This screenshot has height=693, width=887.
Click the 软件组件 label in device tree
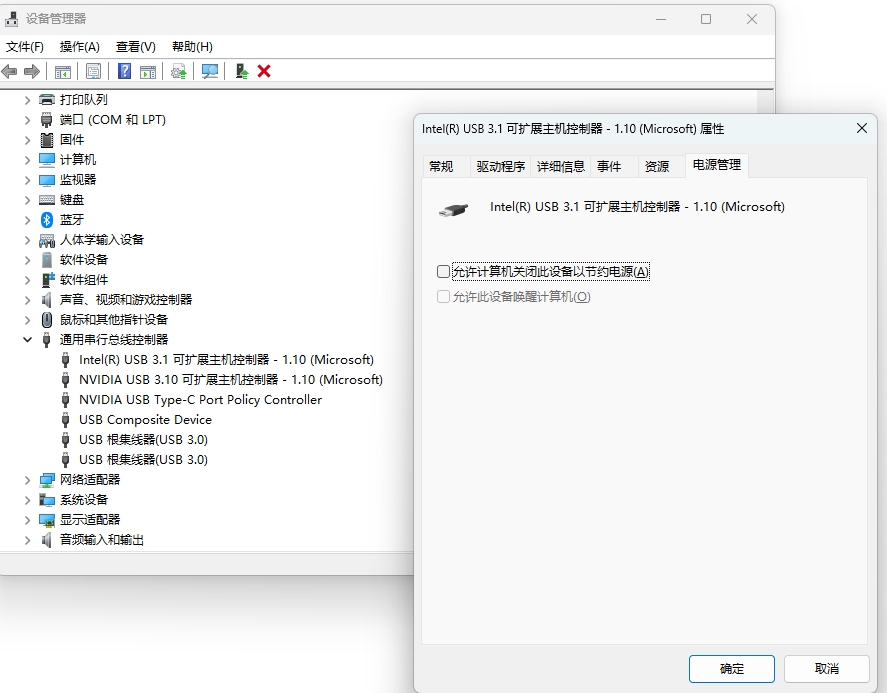tap(84, 280)
